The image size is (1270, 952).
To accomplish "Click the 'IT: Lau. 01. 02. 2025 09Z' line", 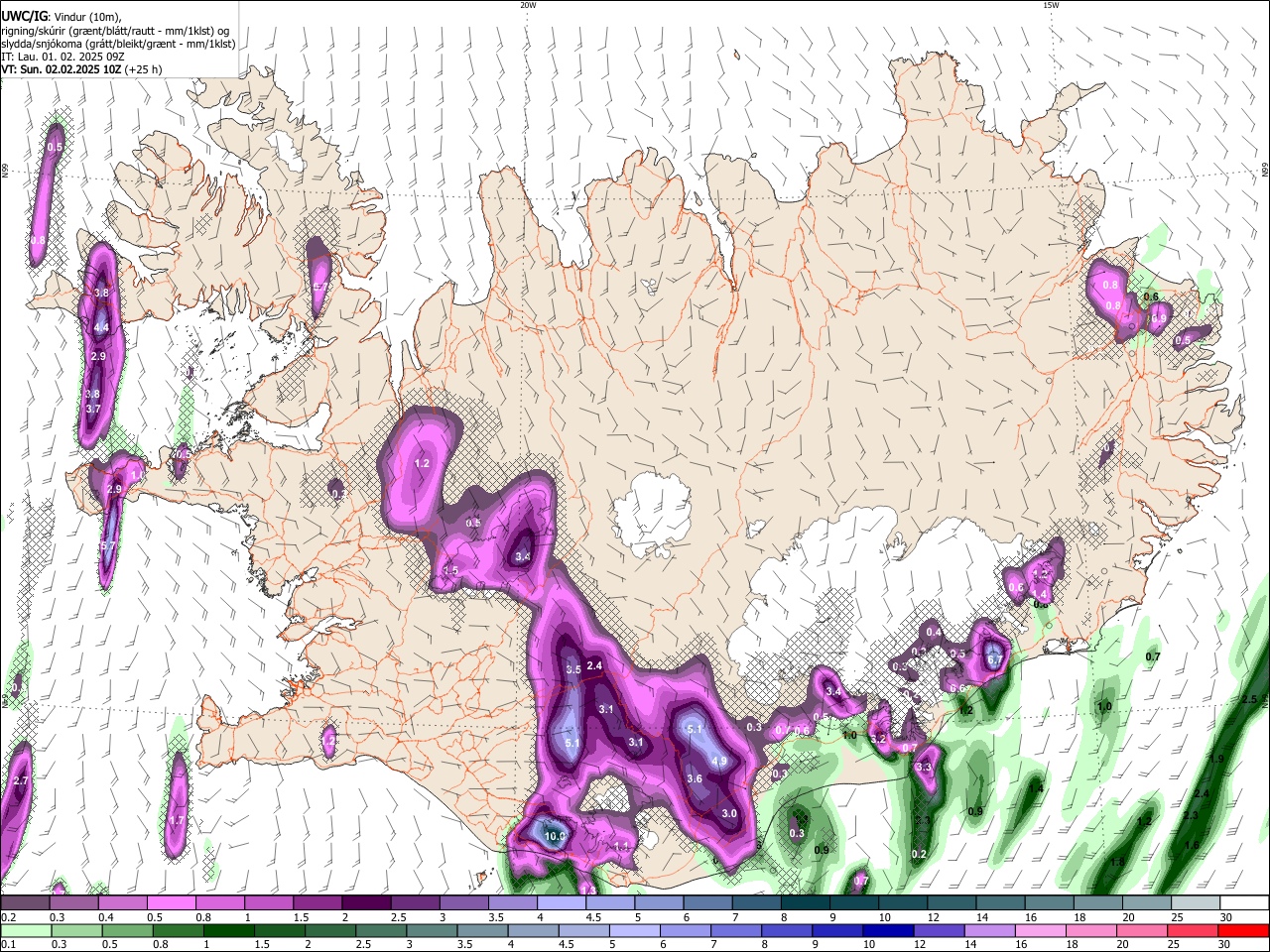I will coord(63,57).
